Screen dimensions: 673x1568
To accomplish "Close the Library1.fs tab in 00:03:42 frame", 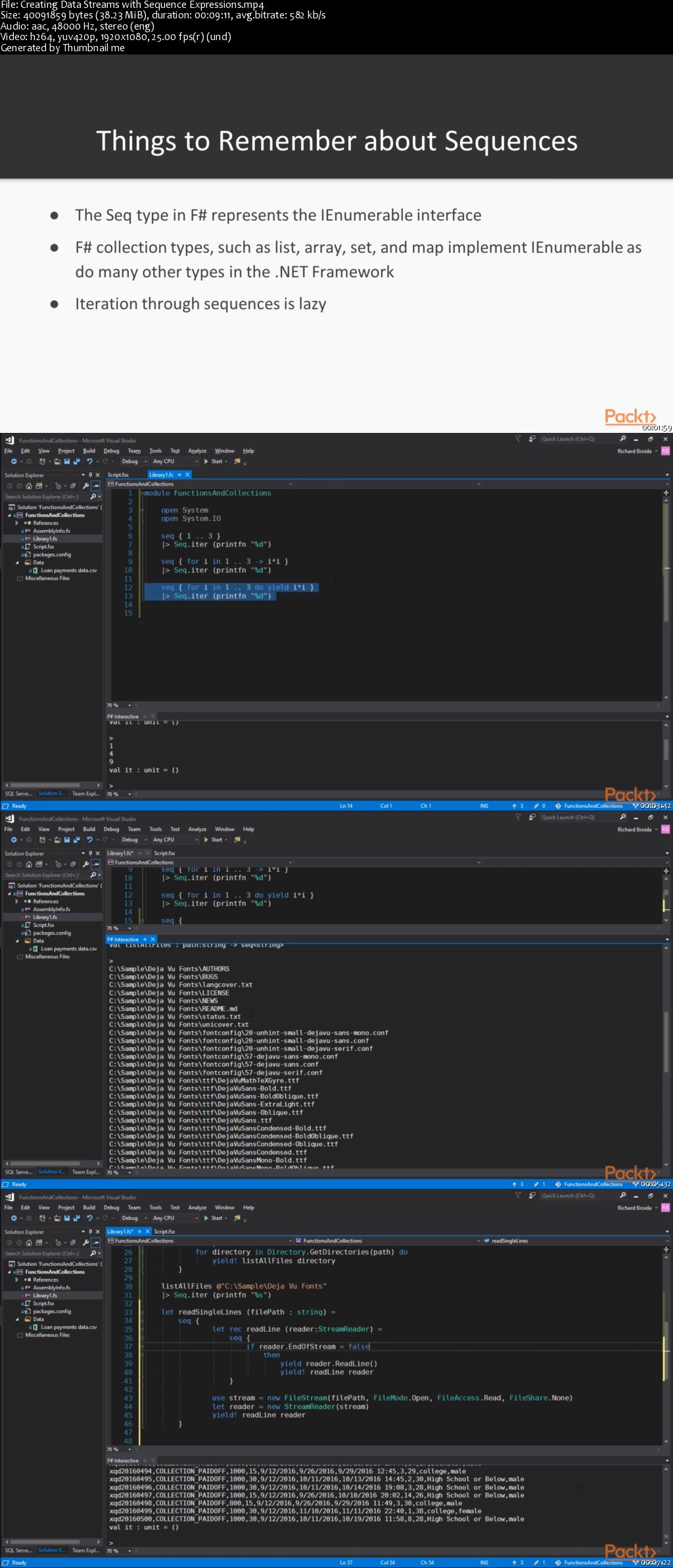I will 187,474.
